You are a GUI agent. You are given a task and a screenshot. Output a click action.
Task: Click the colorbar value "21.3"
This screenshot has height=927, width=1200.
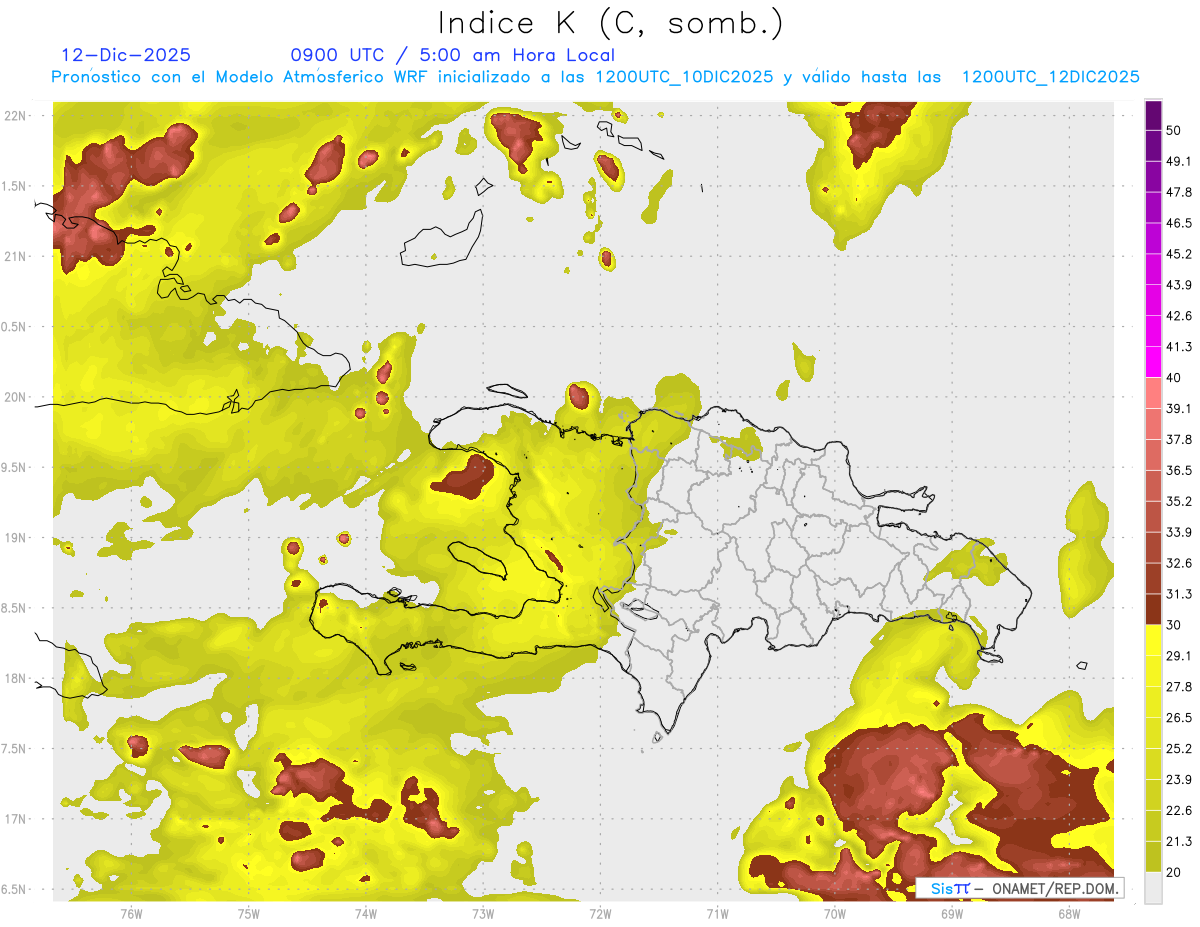pos(1179,841)
